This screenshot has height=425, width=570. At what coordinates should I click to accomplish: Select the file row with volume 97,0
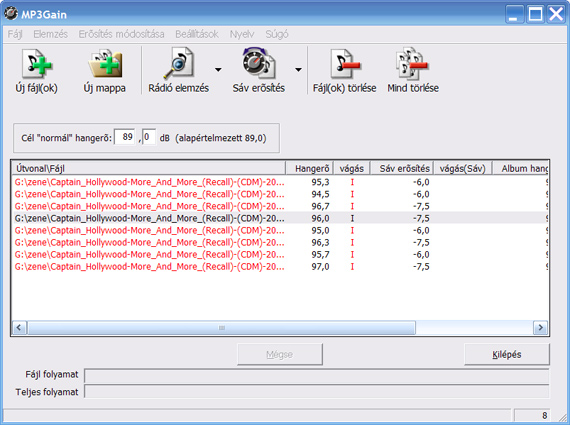pos(280,266)
